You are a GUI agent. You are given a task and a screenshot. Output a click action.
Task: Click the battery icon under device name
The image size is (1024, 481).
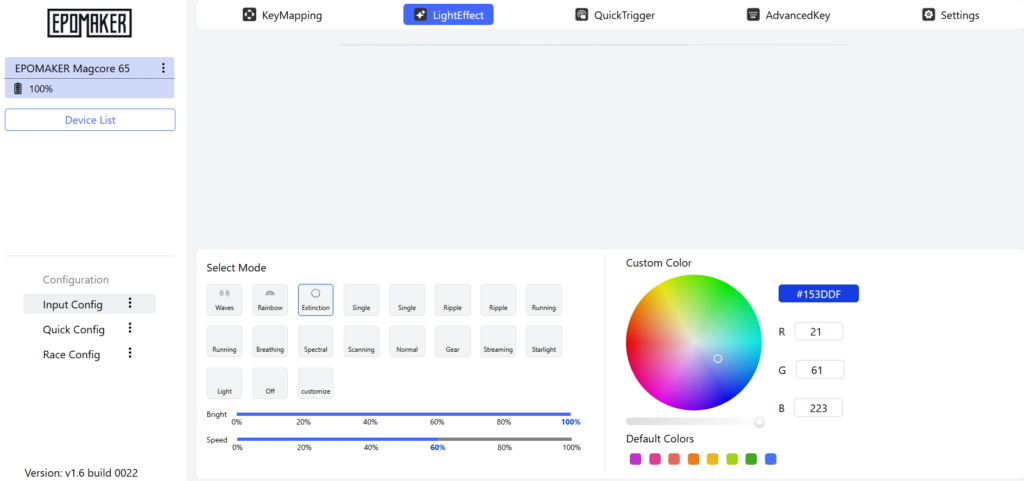[x=18, y=89]
